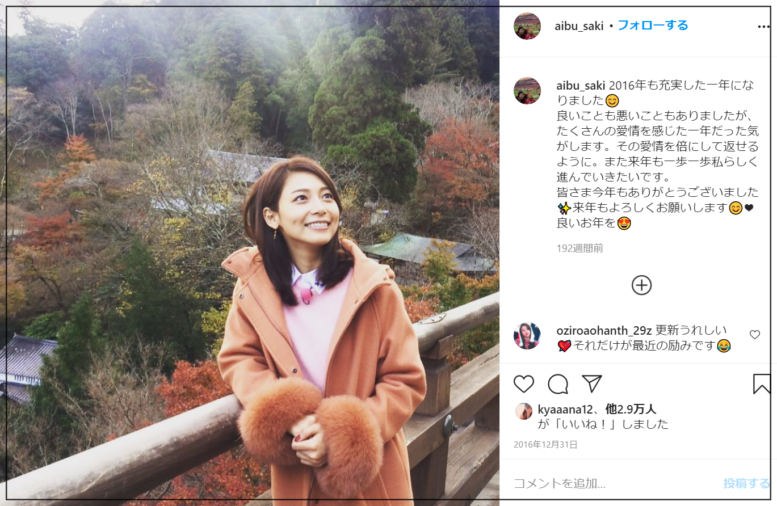This screenshot has width=777, height=506.
Task: Follow aibu_saki with the フォローする link
Action: coord(653,25)
